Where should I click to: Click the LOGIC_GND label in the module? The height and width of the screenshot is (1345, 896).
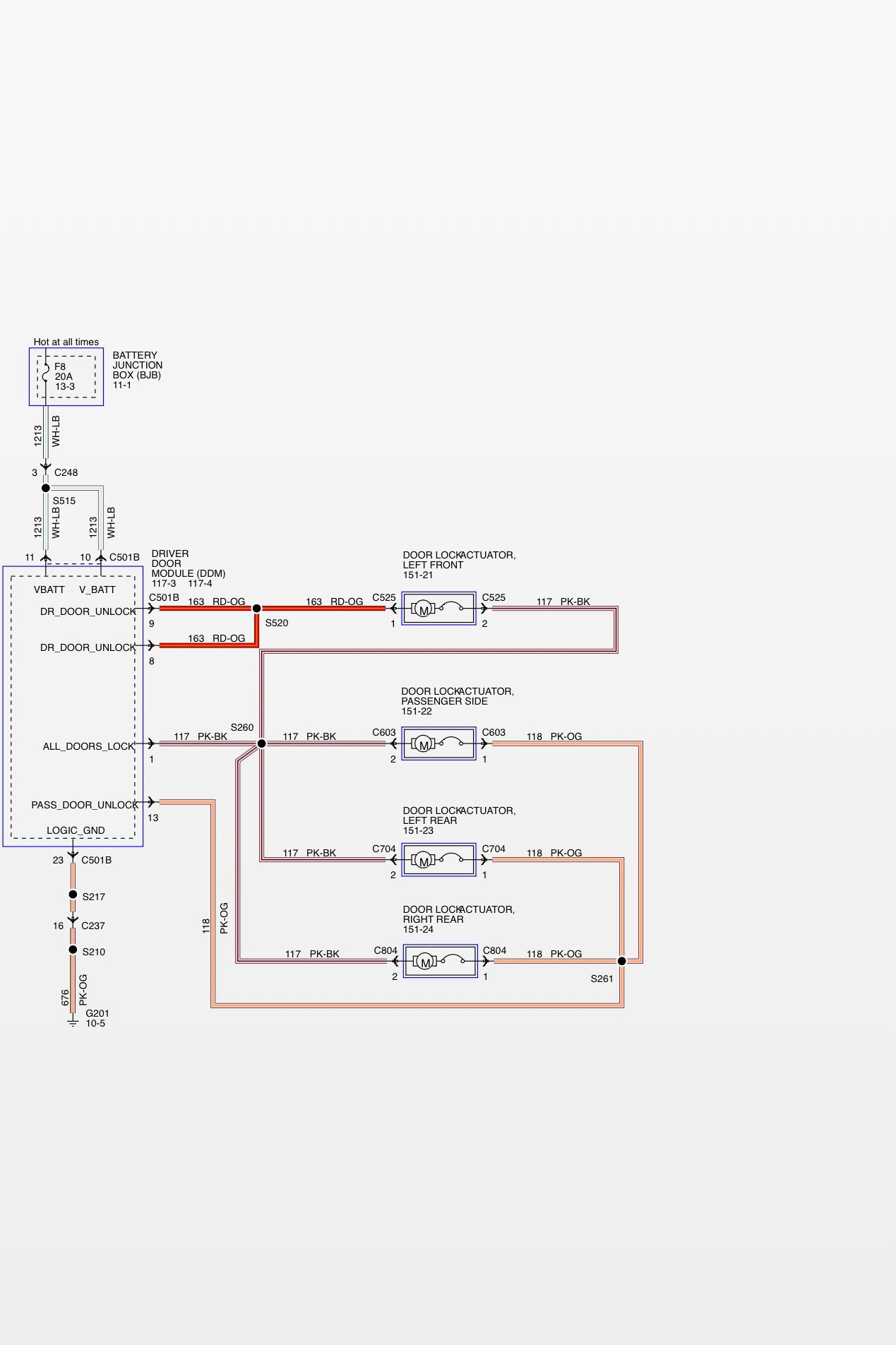[76, 830]
